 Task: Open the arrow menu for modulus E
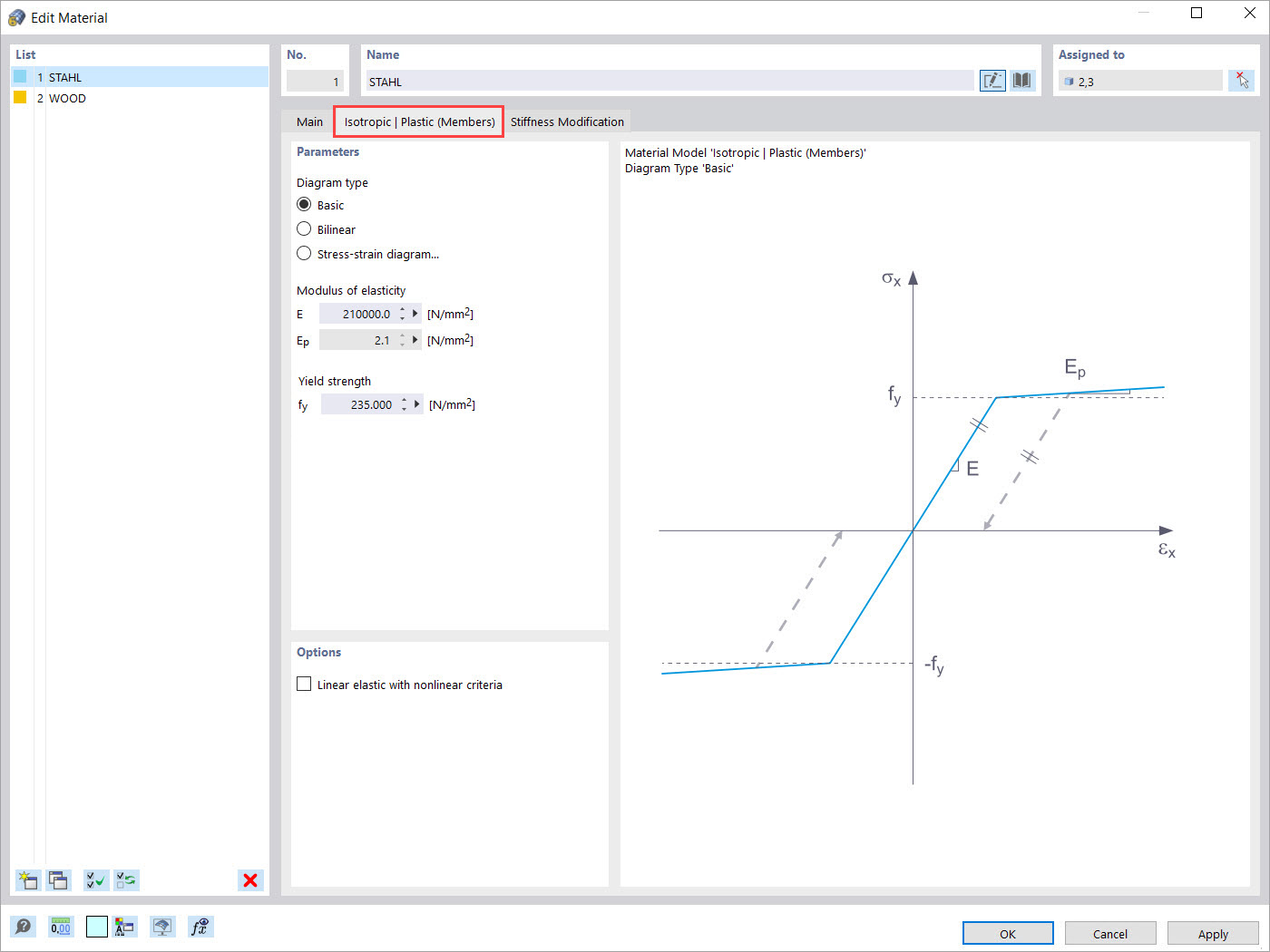tap(415, 314)
